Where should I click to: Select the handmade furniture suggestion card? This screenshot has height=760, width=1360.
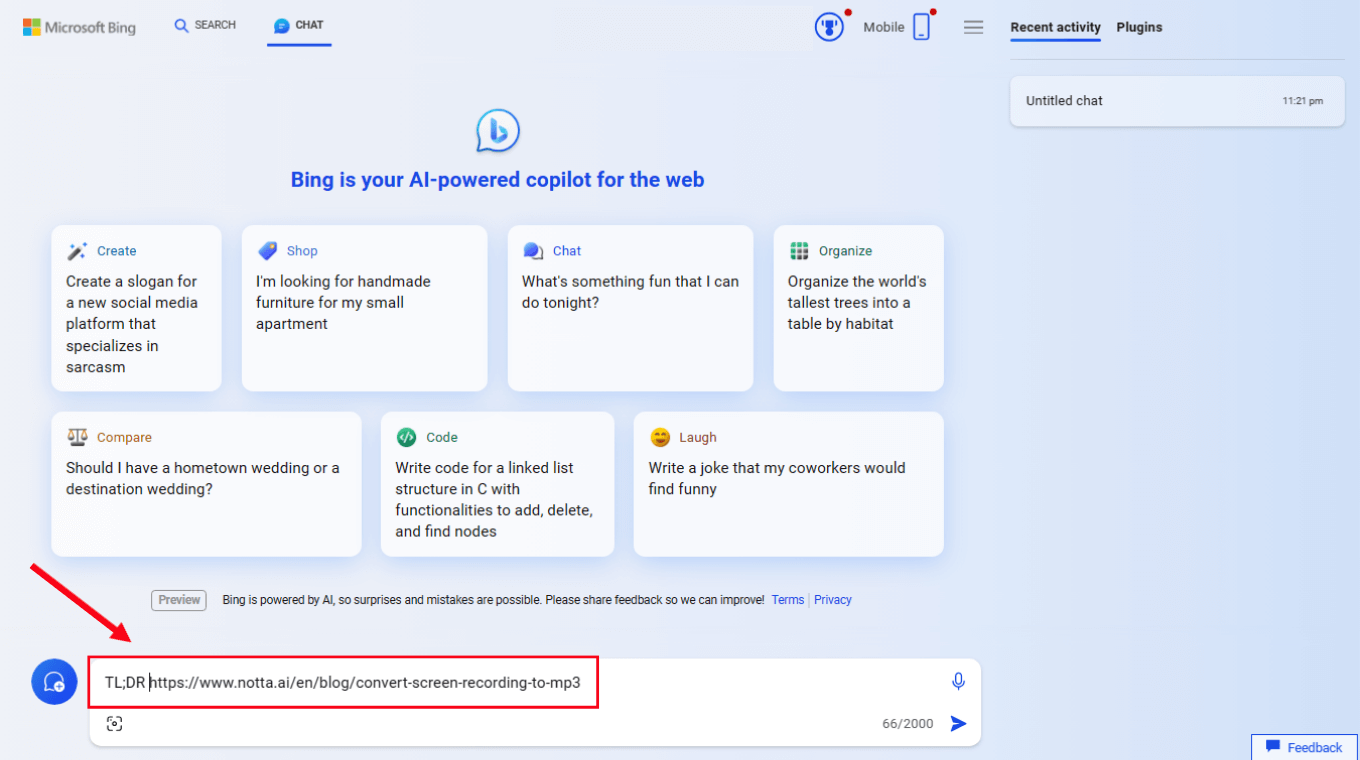tap(364, 308)
